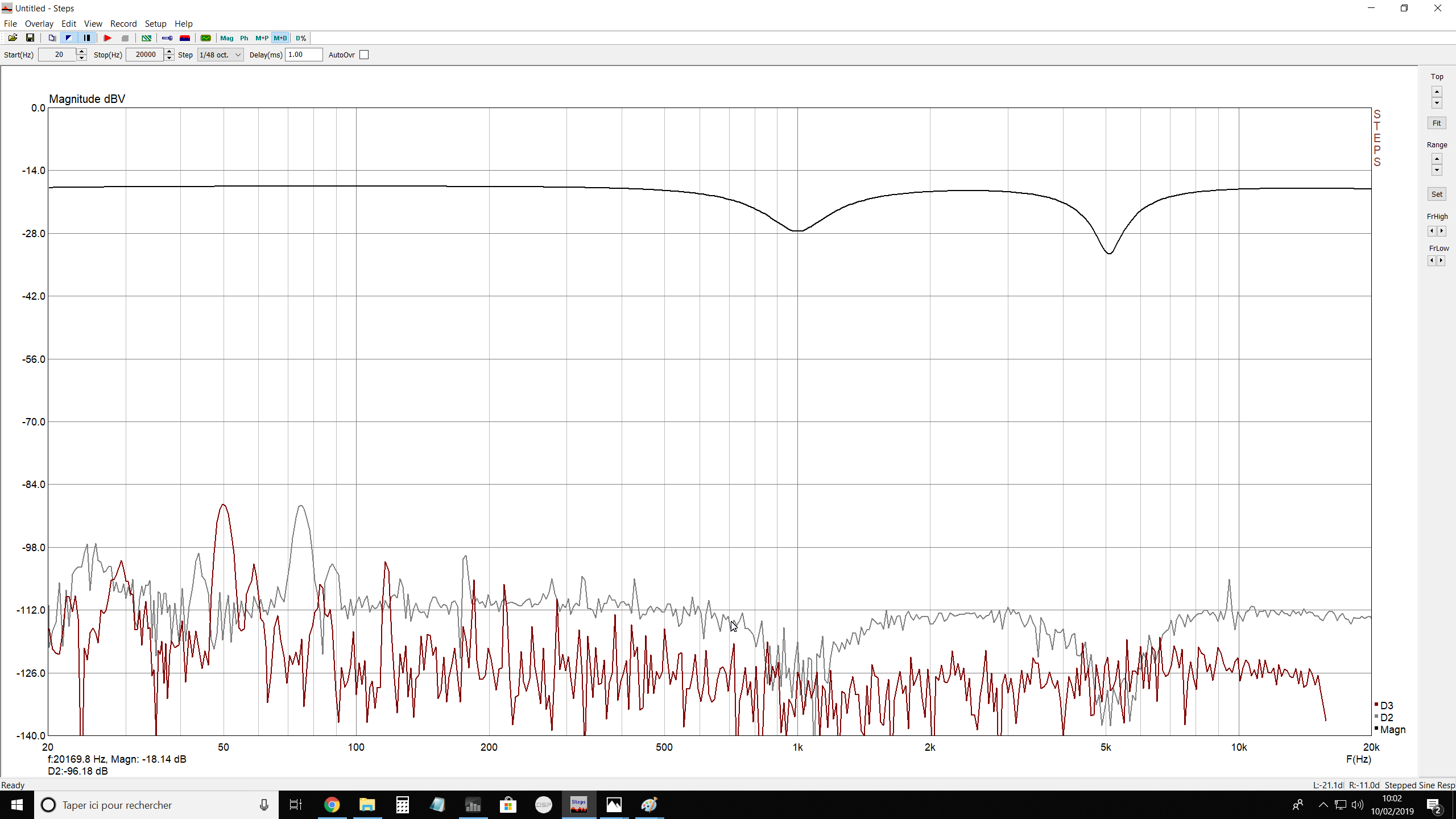The width and height of the screenshot is (1456, 819).
Task: Click the Set button
Action: click(x=1437, y=195)
